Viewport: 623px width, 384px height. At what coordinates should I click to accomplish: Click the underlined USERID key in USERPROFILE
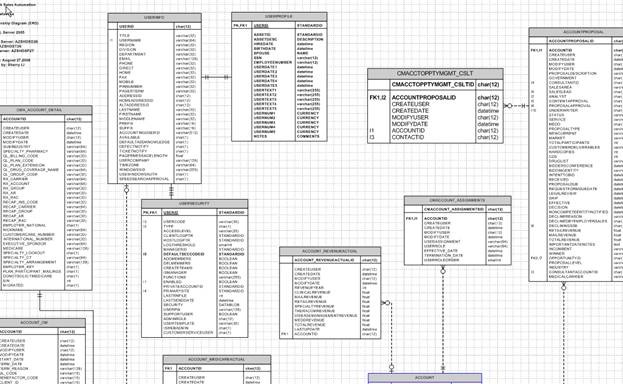[261, 26]
